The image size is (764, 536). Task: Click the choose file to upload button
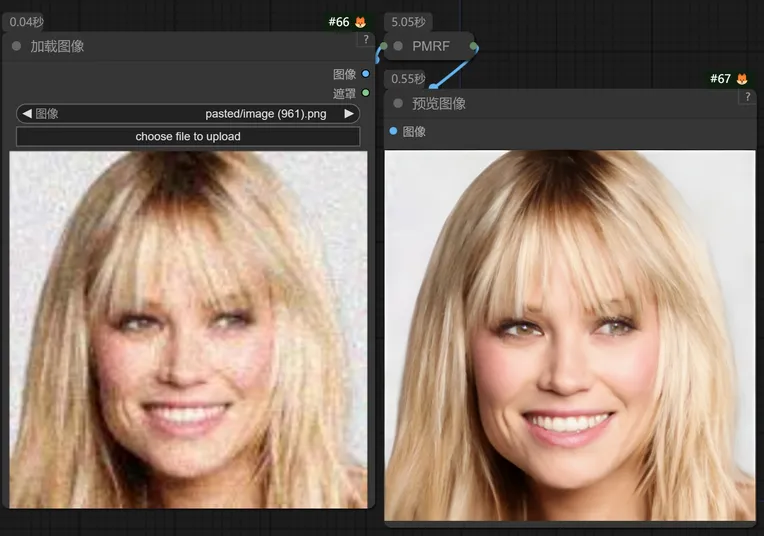tap(188, 136)
